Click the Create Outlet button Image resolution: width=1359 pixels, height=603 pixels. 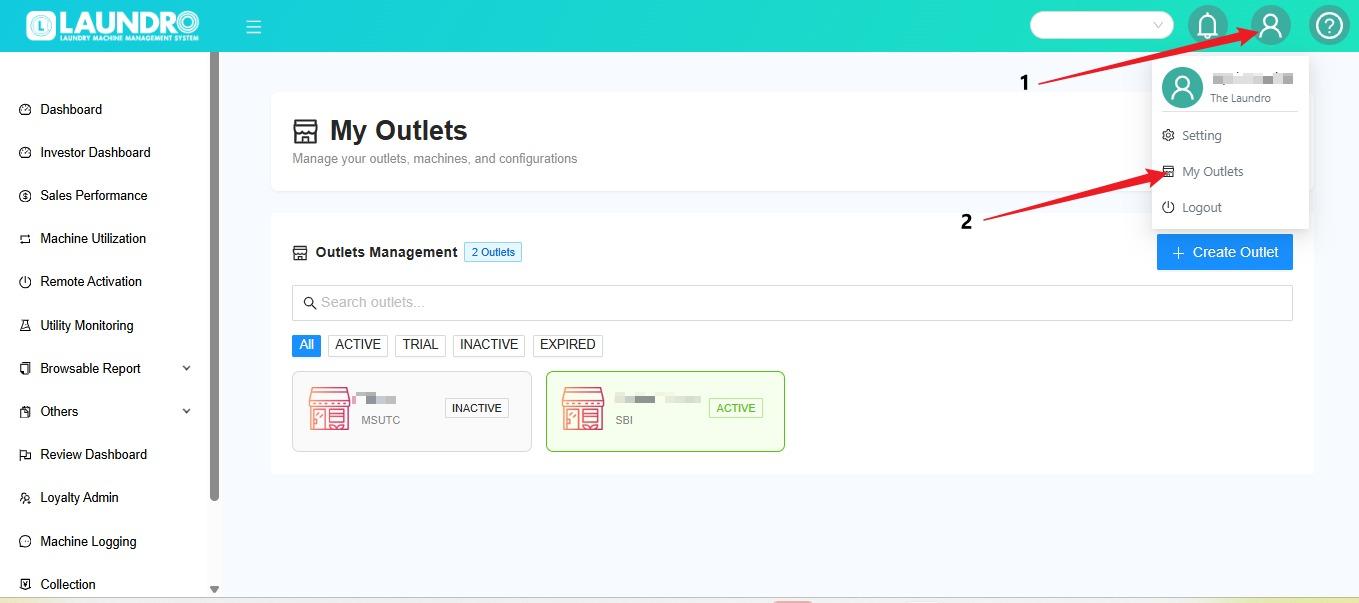pyautogui.click(x=1225, y=252)
